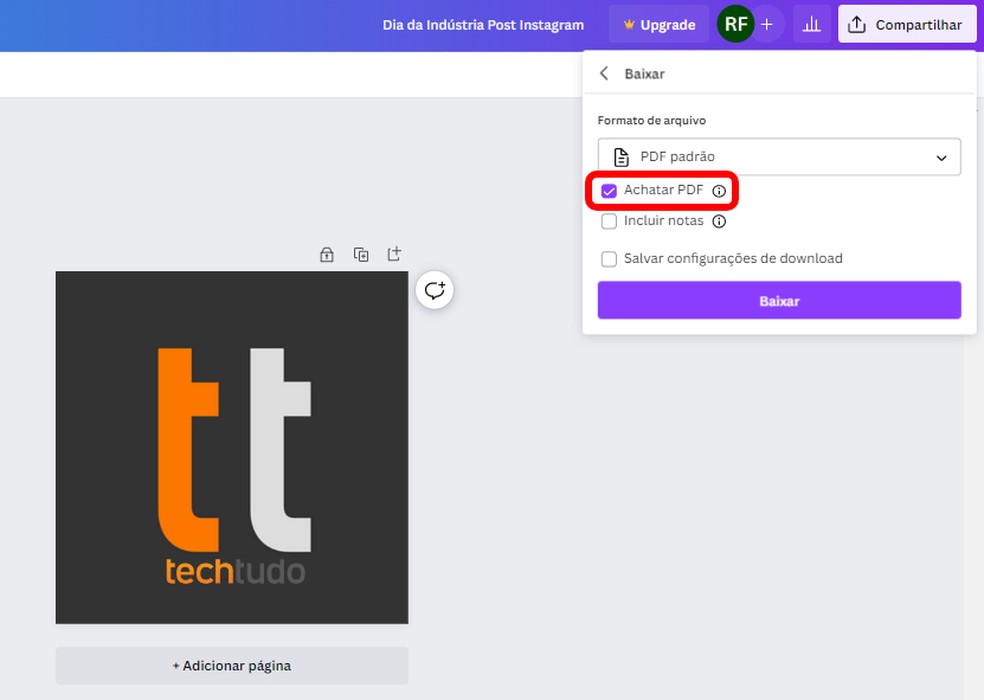Open the PDF padrão file format dropdown
Screen dimensions: 984x700
pos(779,157)
